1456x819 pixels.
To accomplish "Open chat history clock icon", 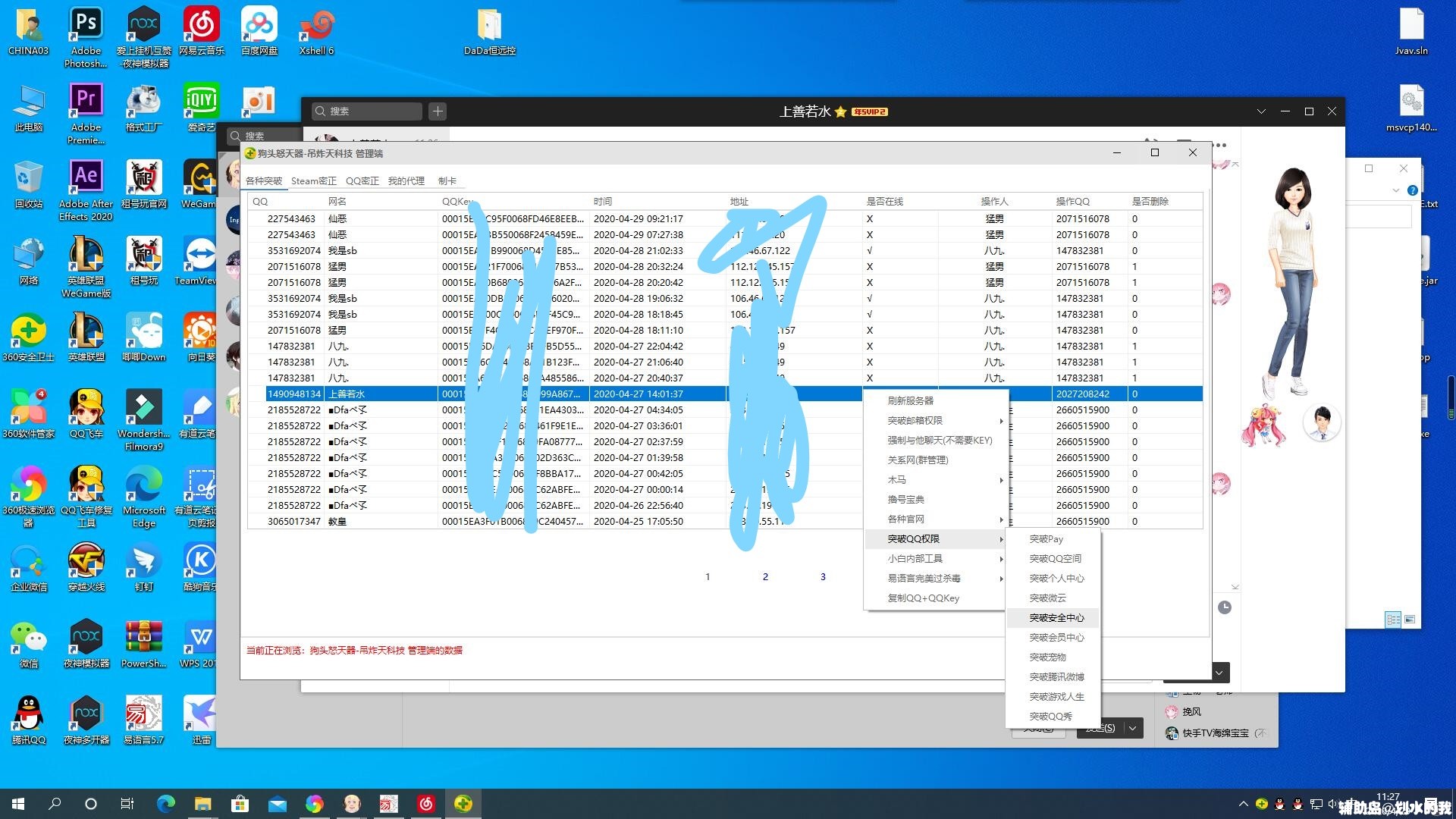I will [x=1224, y=607].
